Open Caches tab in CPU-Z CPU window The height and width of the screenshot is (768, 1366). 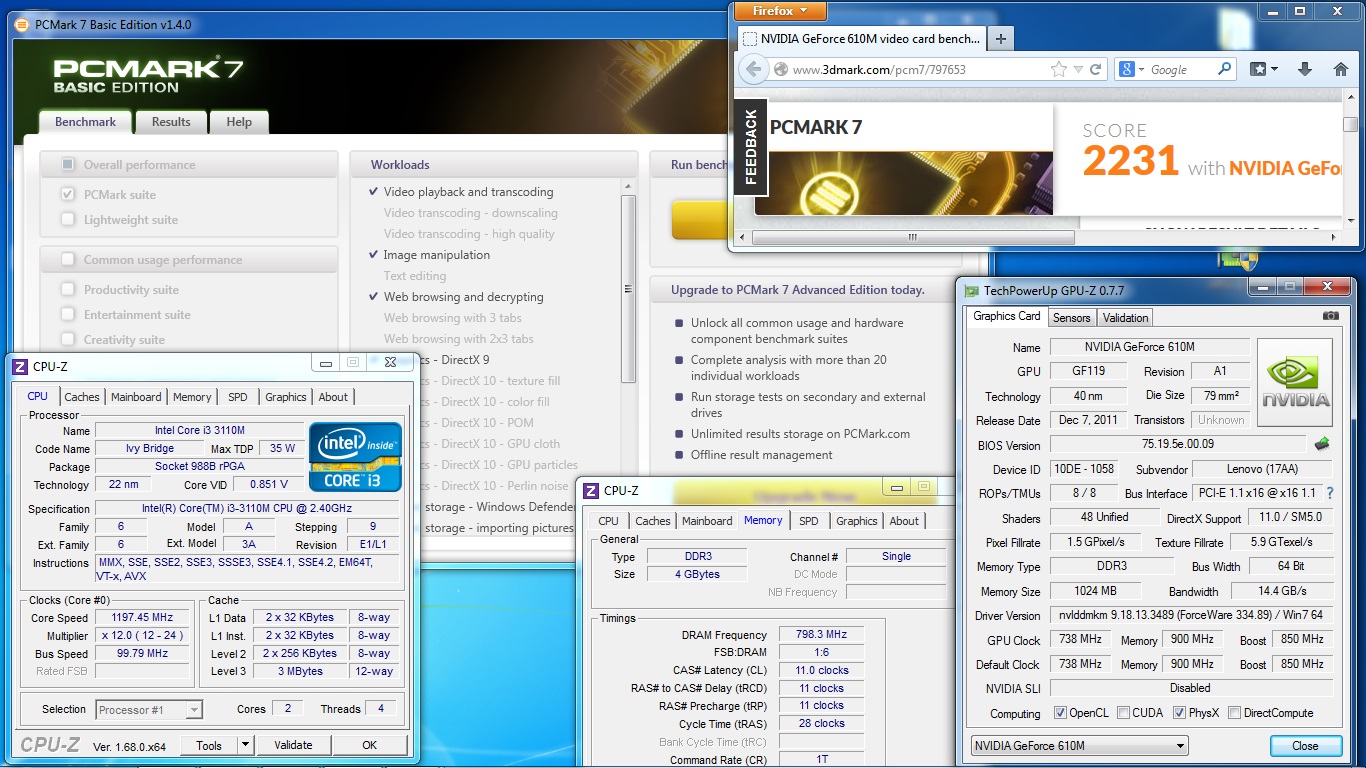click(x=82, y=397)
